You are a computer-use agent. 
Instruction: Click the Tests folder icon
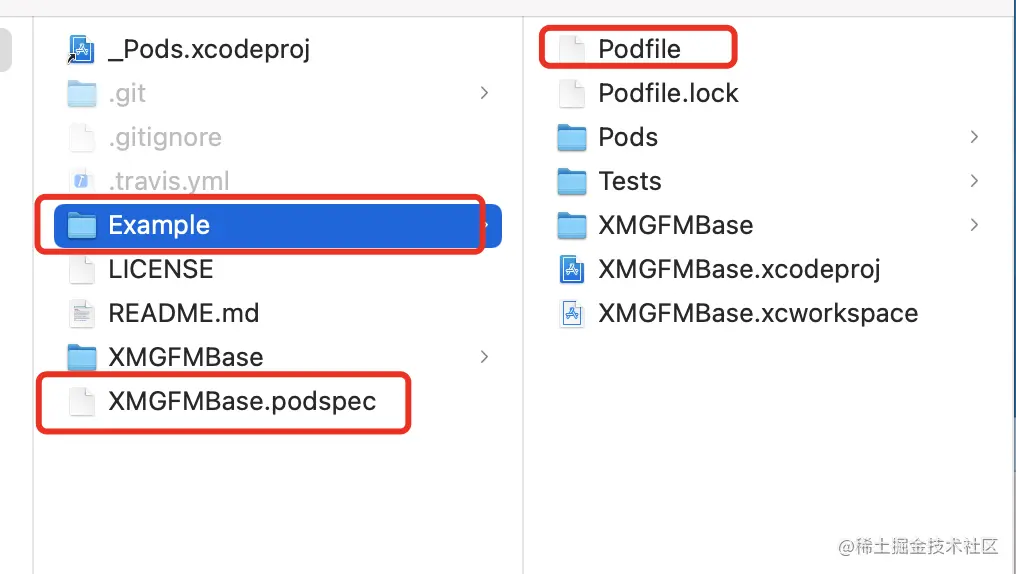(571, 181)
